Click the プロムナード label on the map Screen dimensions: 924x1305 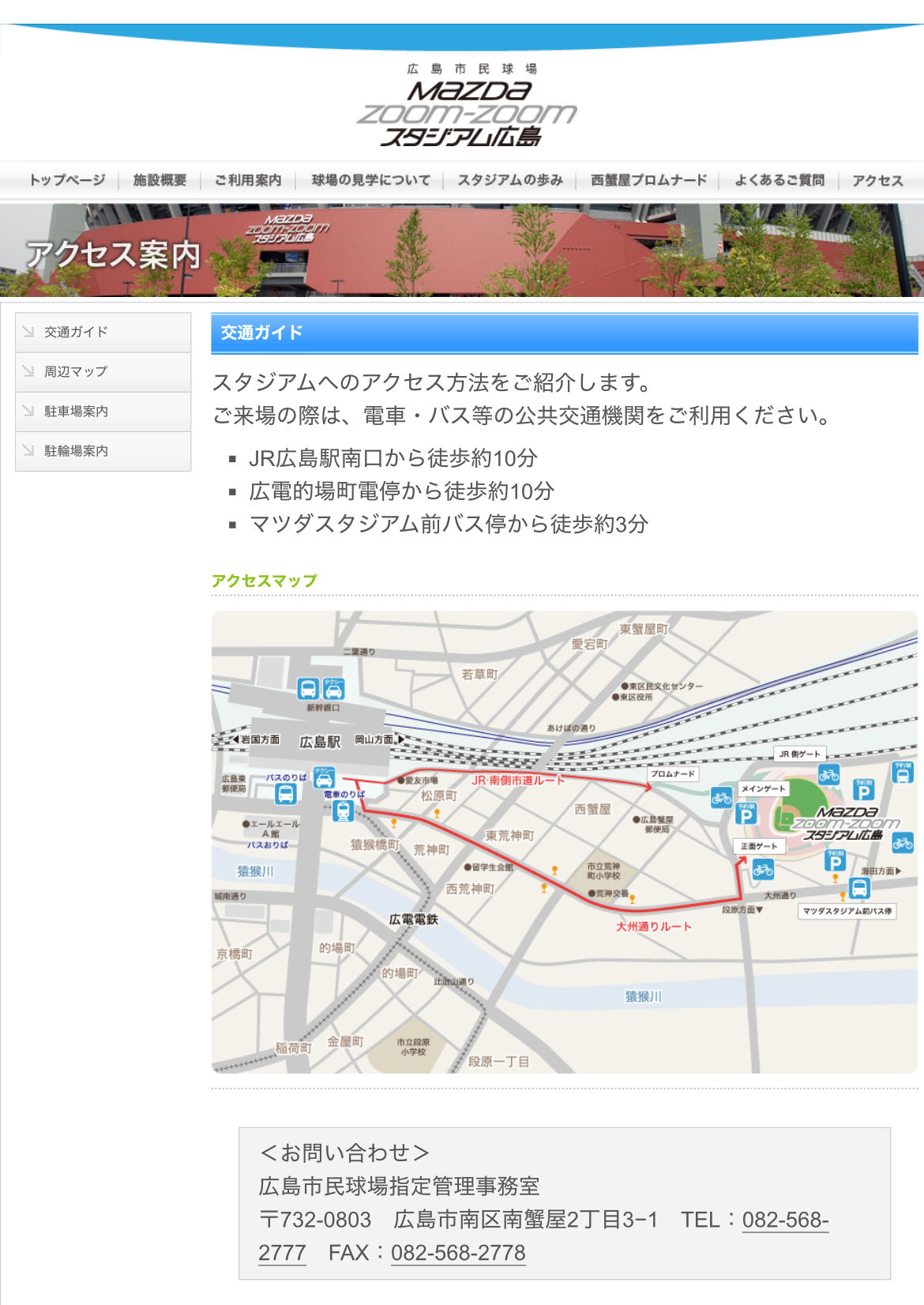[673, 774]
